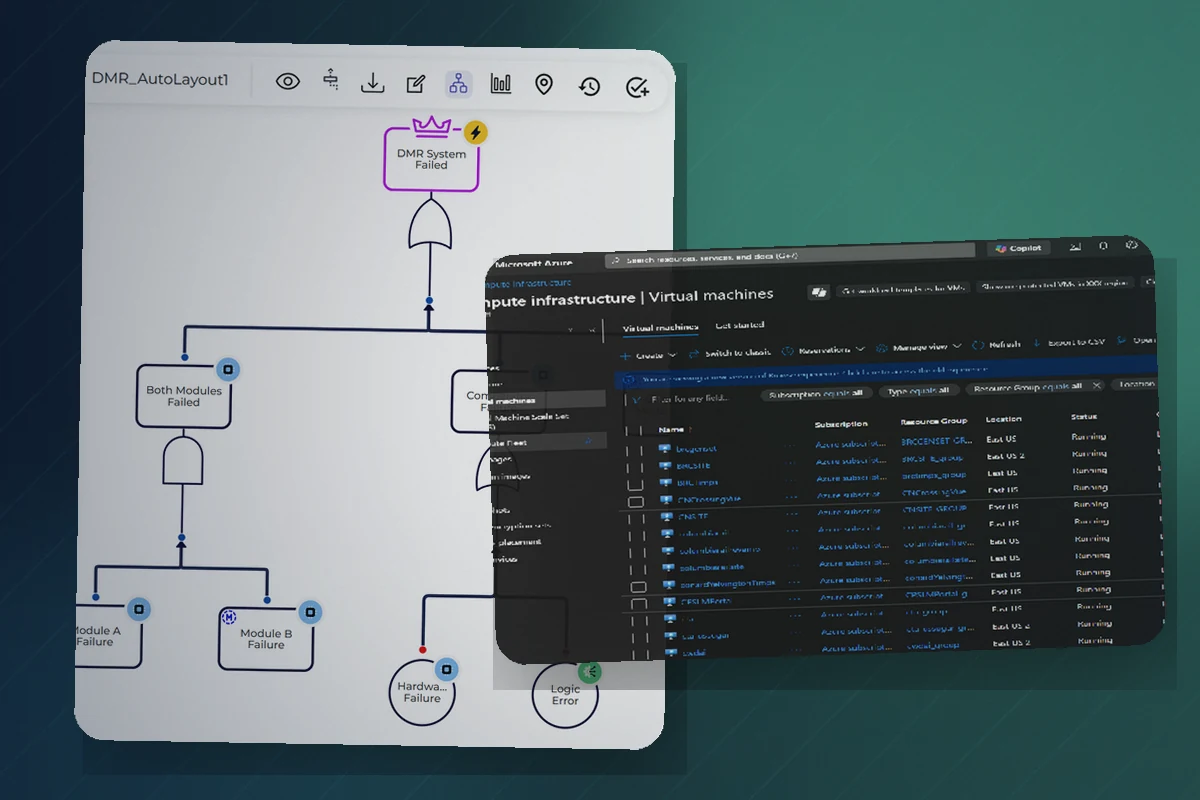Tick the checkbox for CPSLMPorta row

[639, 603]
